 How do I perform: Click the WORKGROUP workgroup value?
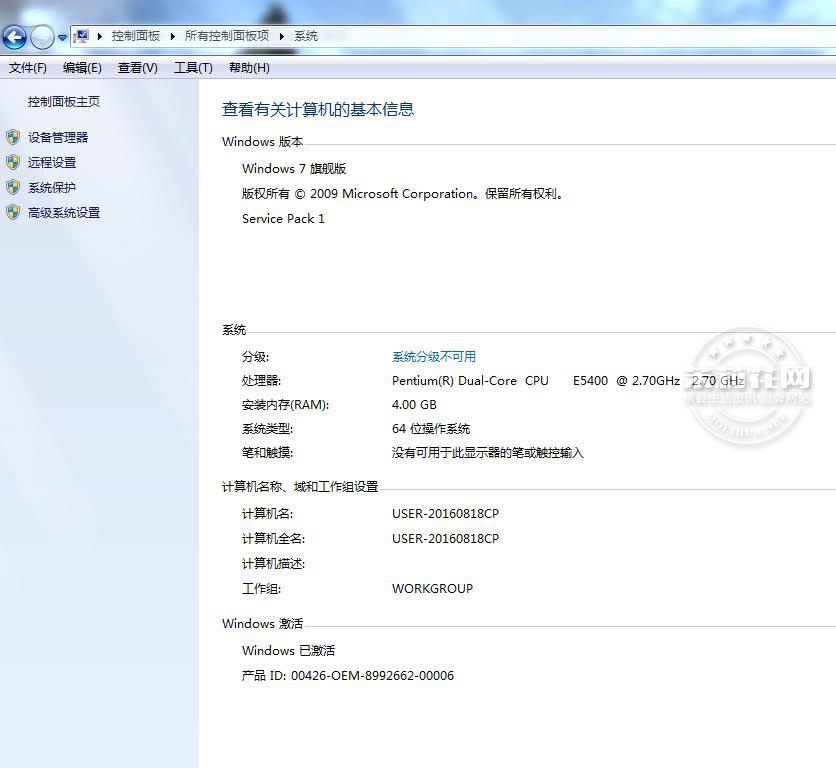(432, 589)
